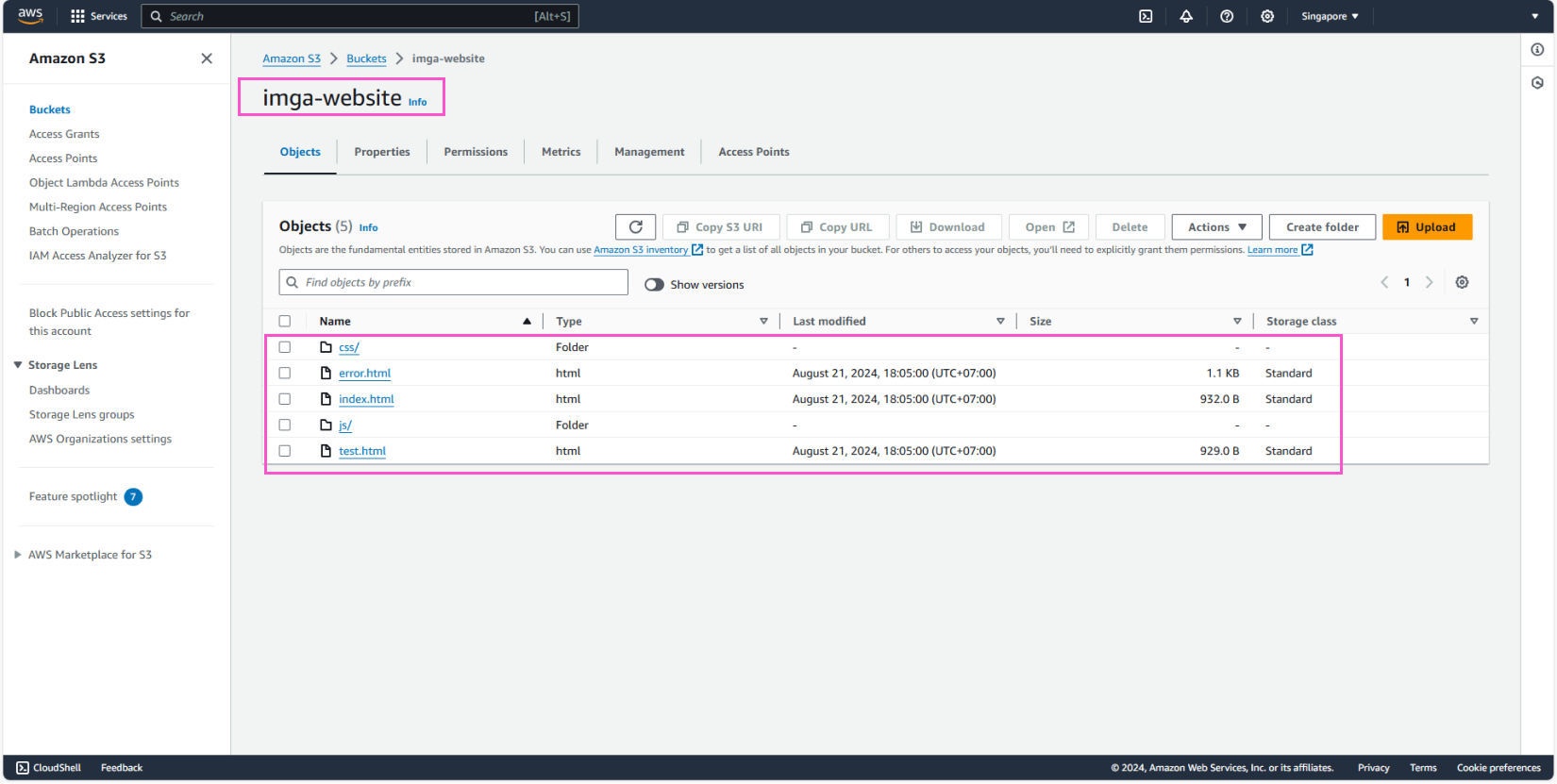Click the css/ folder icon

click(x=326, y=347)
